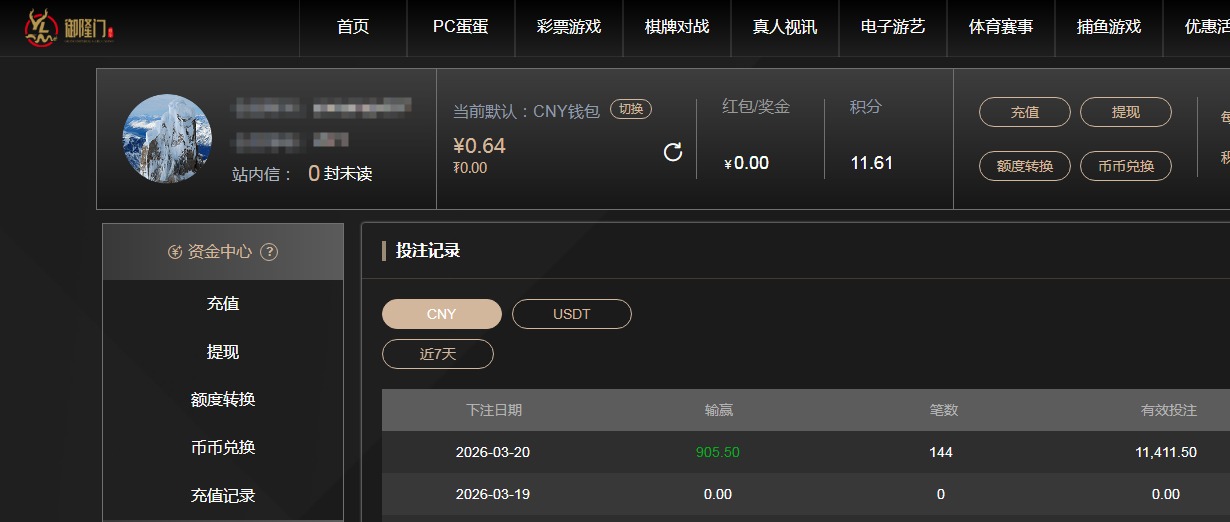
Task: Select the 2026-03-20 bet record row date
Action: tap(493, 452)
